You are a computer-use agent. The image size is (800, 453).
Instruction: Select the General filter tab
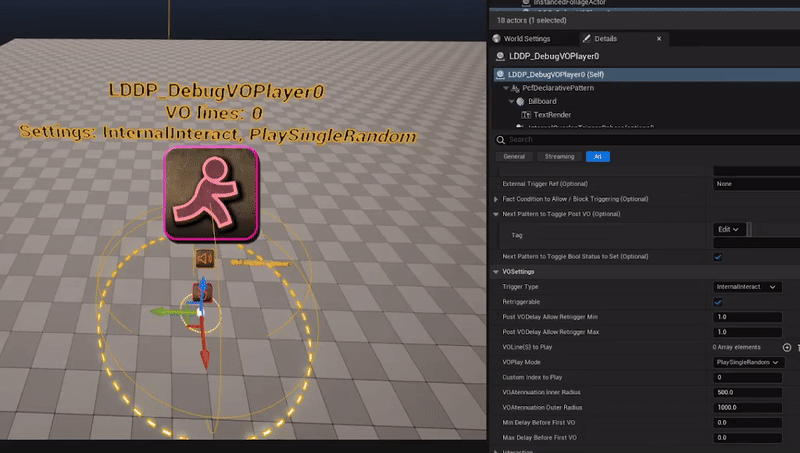(514, 157)
